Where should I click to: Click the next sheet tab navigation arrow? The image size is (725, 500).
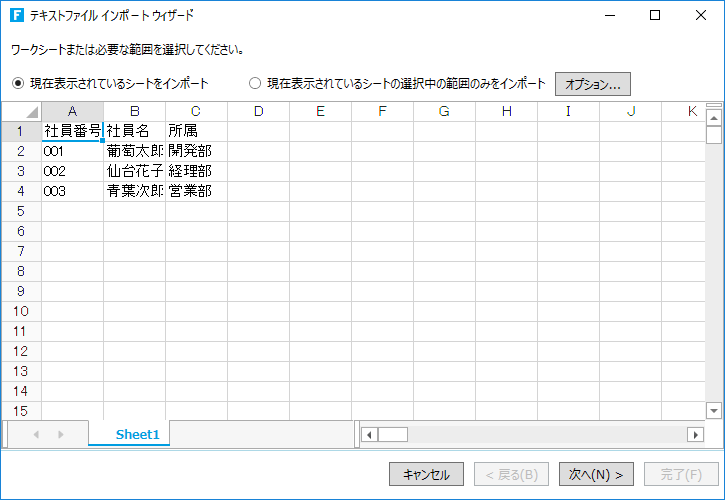pyautogui.click(x=61, y=435)
